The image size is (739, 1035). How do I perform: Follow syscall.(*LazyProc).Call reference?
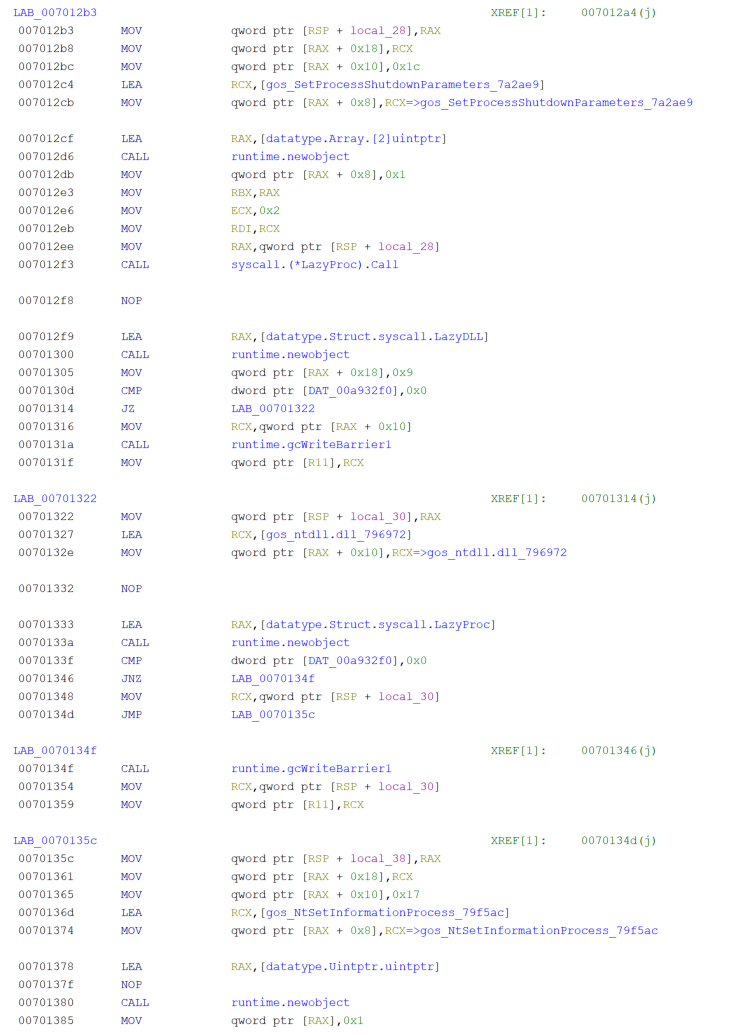point(315,265)
